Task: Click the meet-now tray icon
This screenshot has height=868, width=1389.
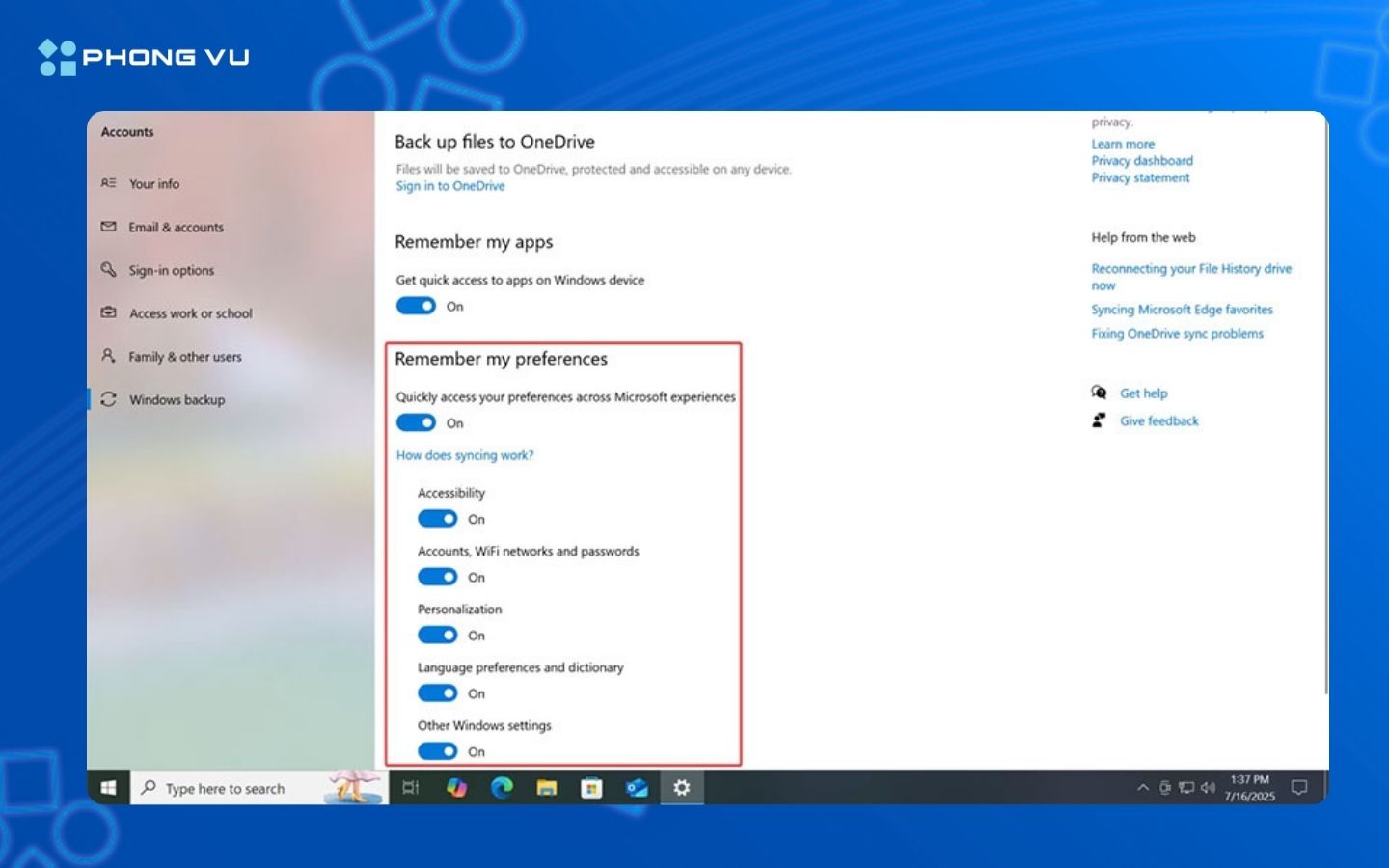Action: click(1165, 788)
